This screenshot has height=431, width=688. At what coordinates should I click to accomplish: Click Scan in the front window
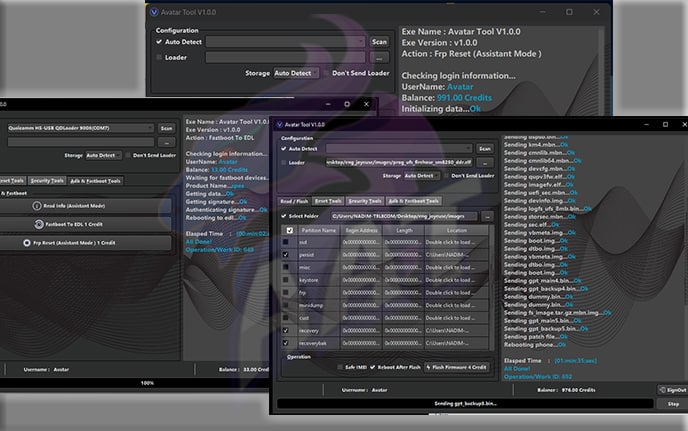[485, 149]
